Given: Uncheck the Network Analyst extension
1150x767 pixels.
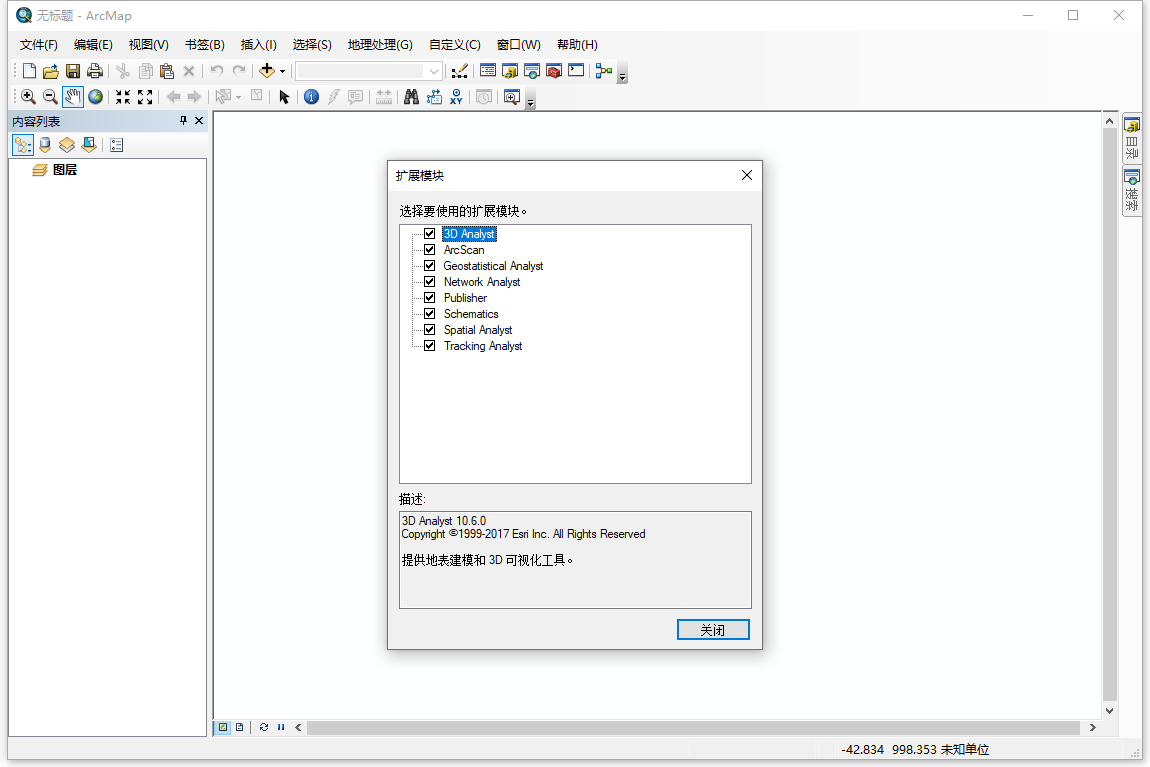Looking at the screenshot, I should [430, 282].
